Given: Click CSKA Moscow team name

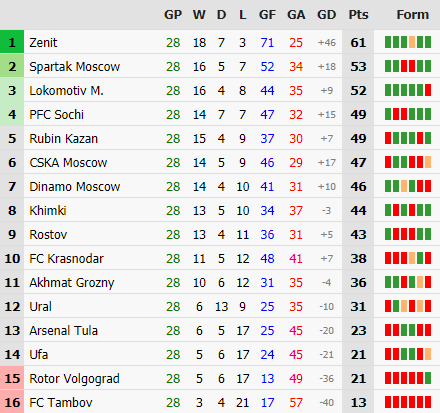Looking at the screenshot, I should click(68, 163).
